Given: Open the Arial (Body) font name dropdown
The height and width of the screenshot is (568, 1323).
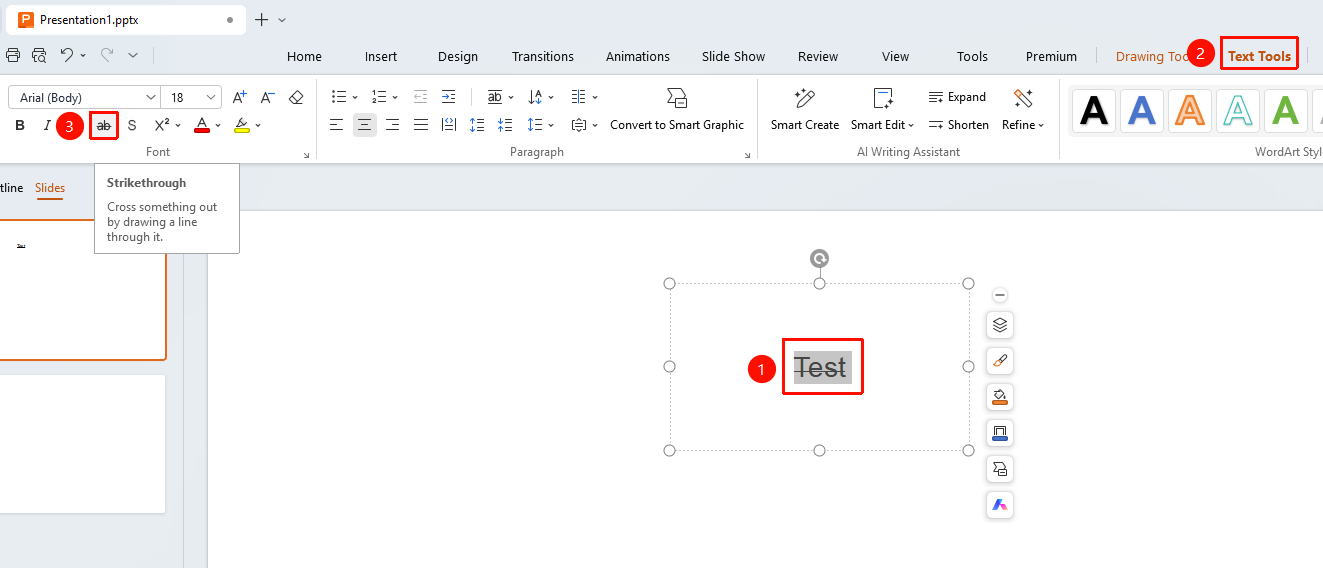Looking at the screenshot, I should coord(151,97).
